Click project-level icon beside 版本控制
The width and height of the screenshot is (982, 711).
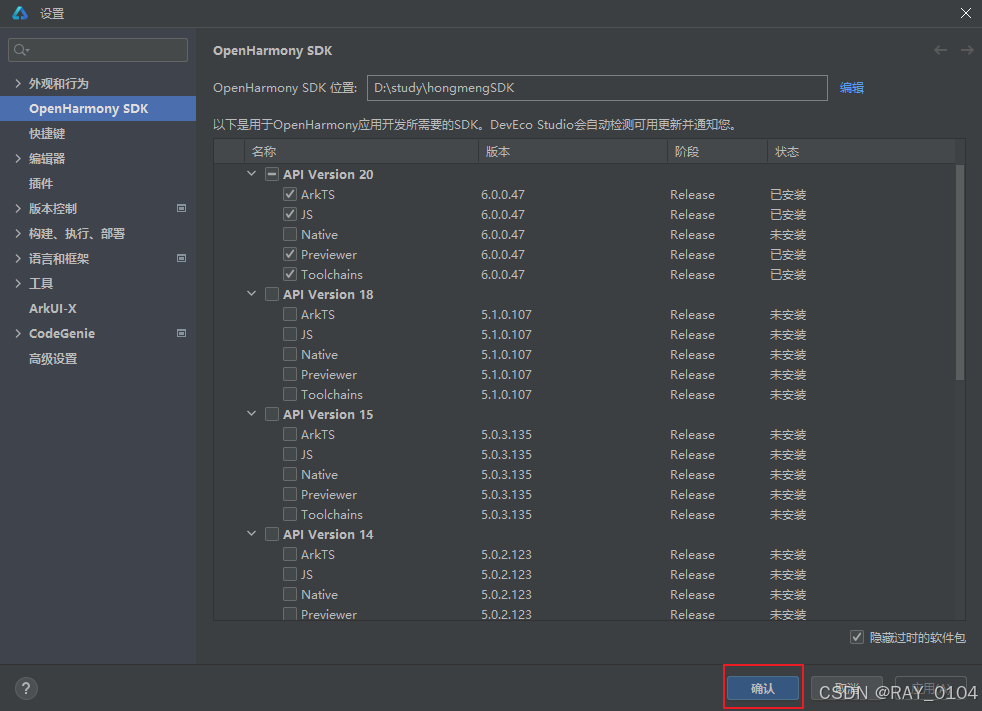(182, 208)
